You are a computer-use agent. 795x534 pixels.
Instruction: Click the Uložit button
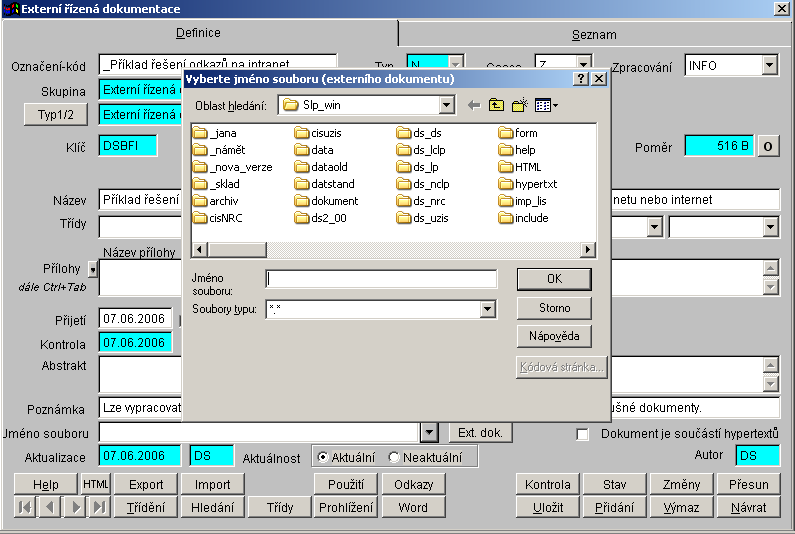click(547, 507)
